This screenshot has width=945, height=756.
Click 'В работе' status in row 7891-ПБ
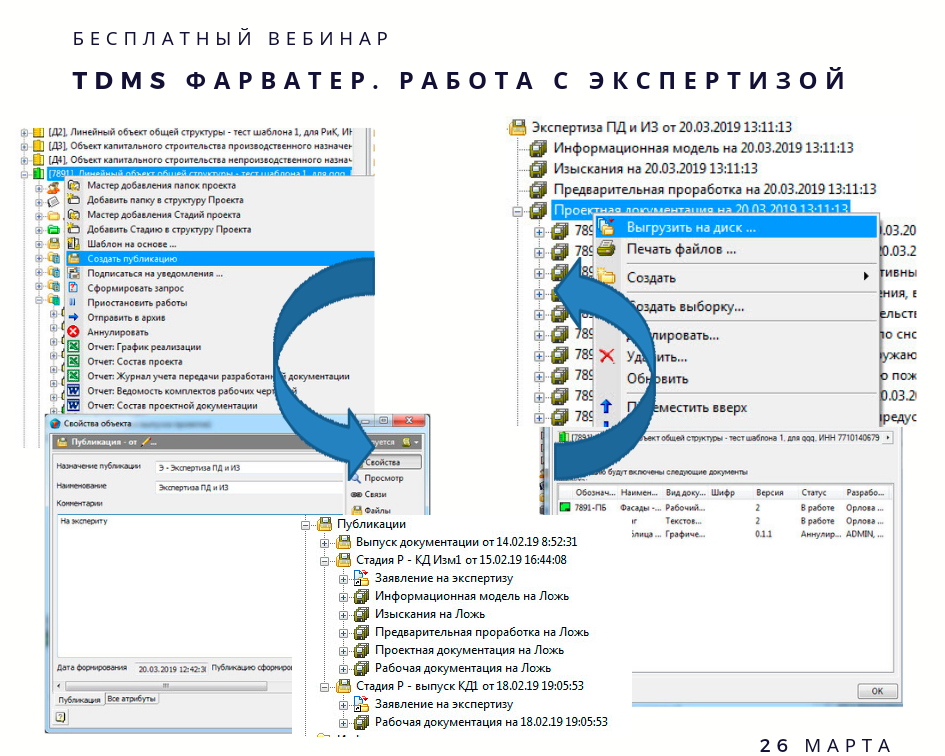click(817, 508)
